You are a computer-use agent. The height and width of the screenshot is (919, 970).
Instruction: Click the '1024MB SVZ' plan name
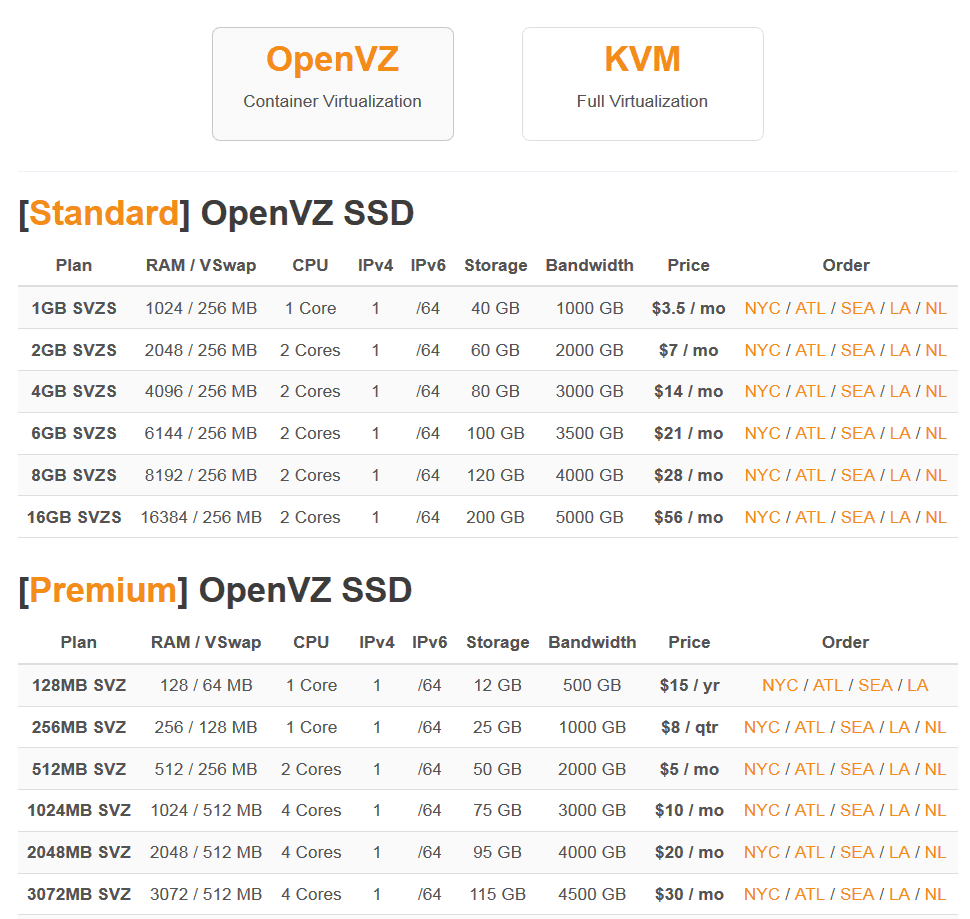click(79, 810)
